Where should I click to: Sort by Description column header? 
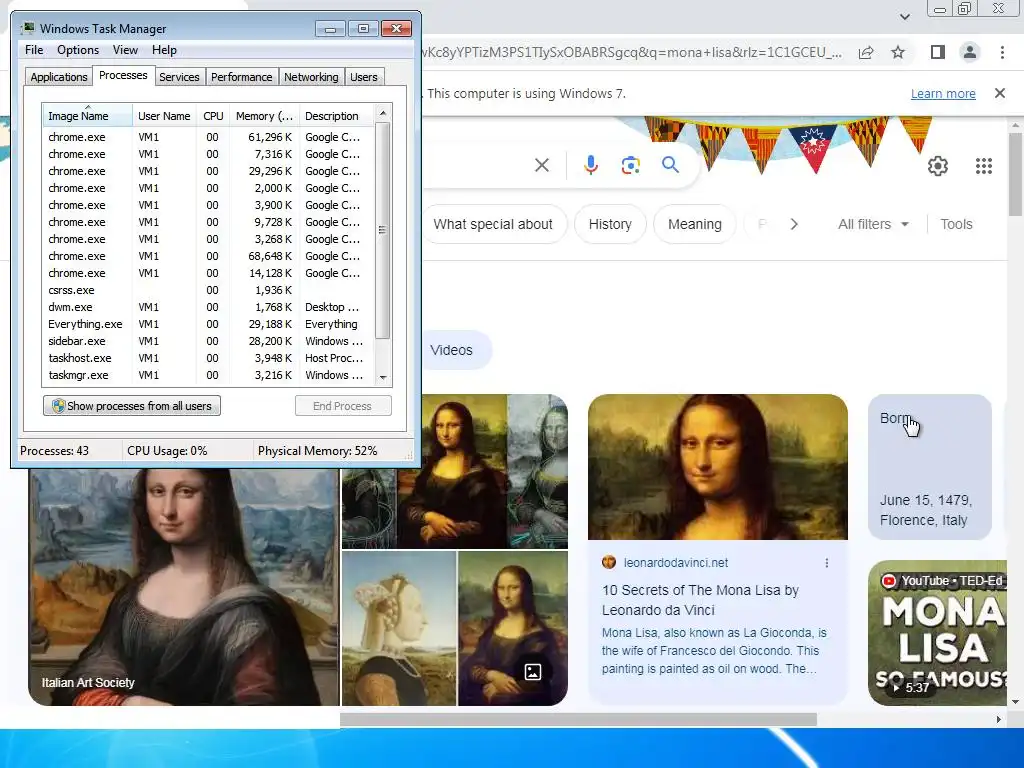coord(336,116)
